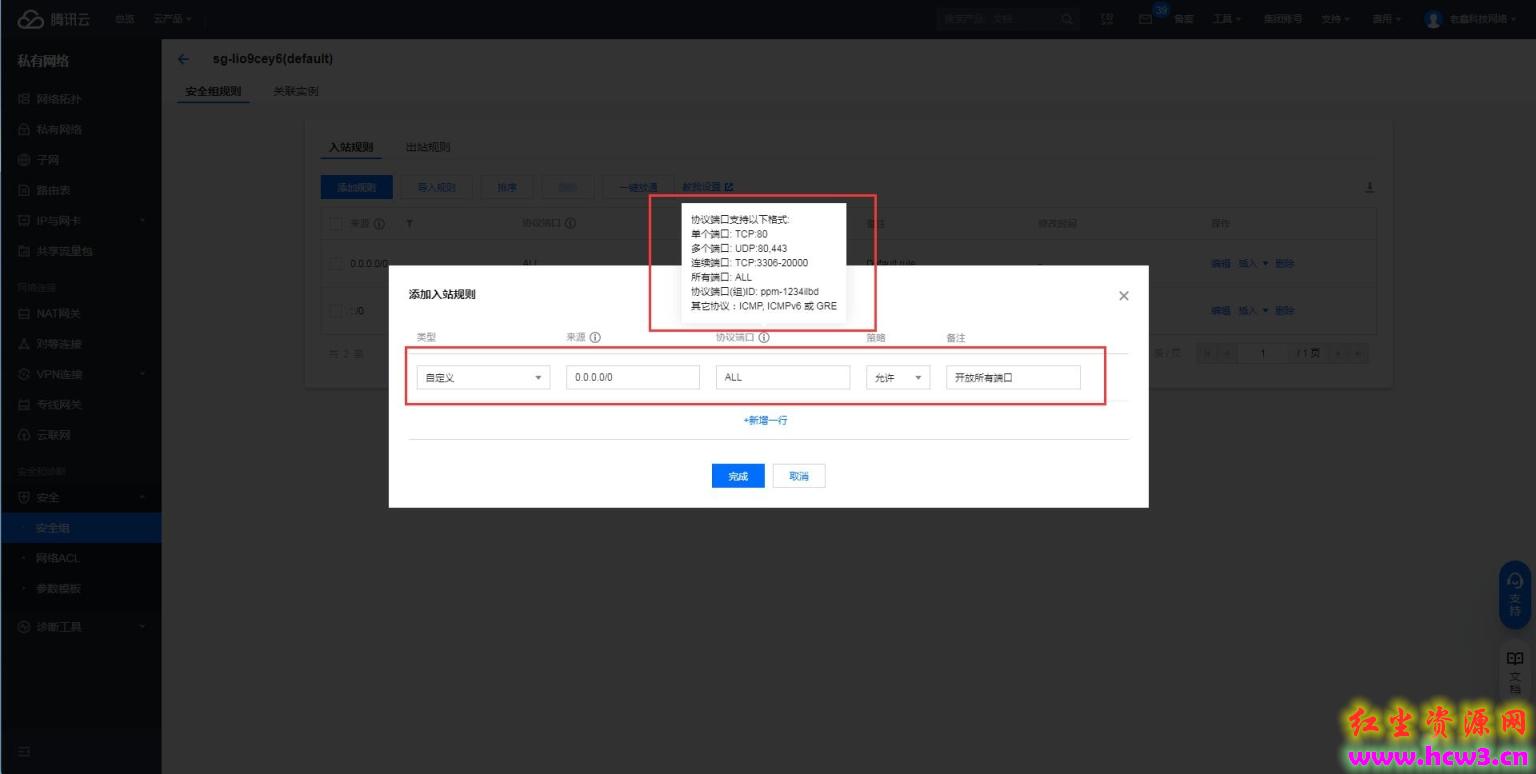Click the Tencent Cloud logo
Screen dimensions: 1536x774
point(54,19)
